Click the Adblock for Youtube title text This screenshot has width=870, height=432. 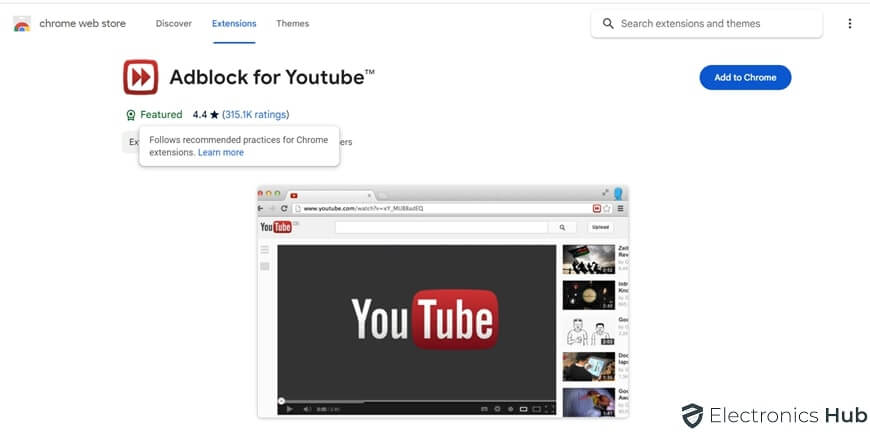[272, 77]
